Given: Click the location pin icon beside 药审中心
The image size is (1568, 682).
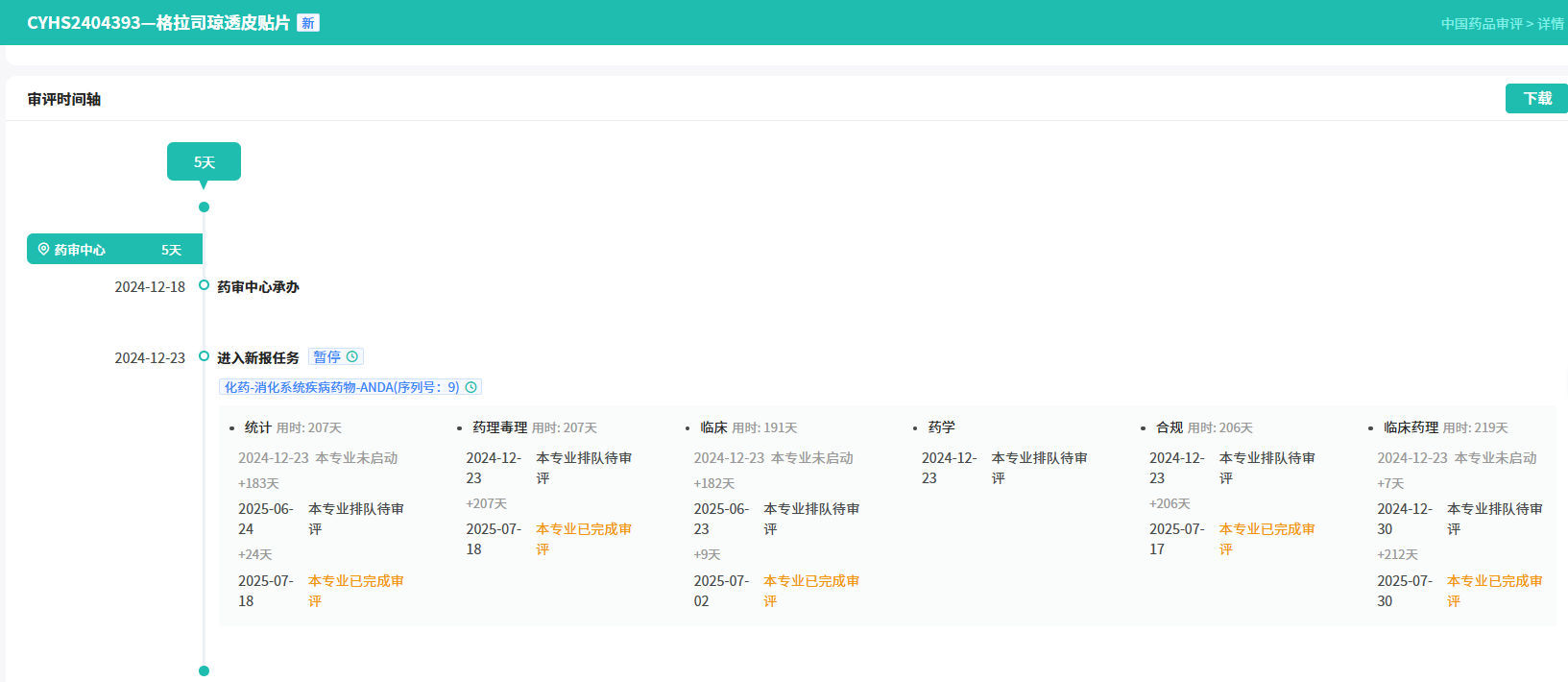Looking at the screenshot, I should [43, 250].
